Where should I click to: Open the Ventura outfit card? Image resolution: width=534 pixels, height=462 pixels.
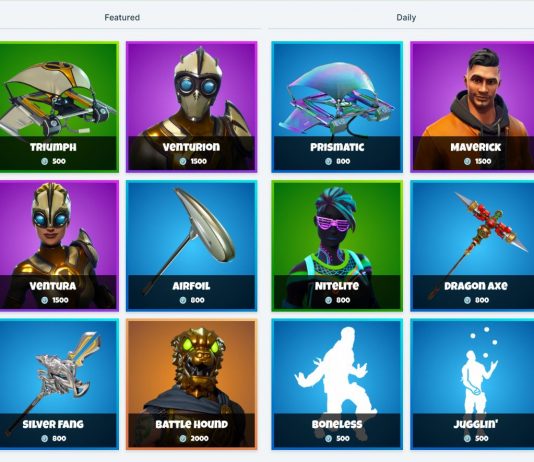click(x=58, y=246)
